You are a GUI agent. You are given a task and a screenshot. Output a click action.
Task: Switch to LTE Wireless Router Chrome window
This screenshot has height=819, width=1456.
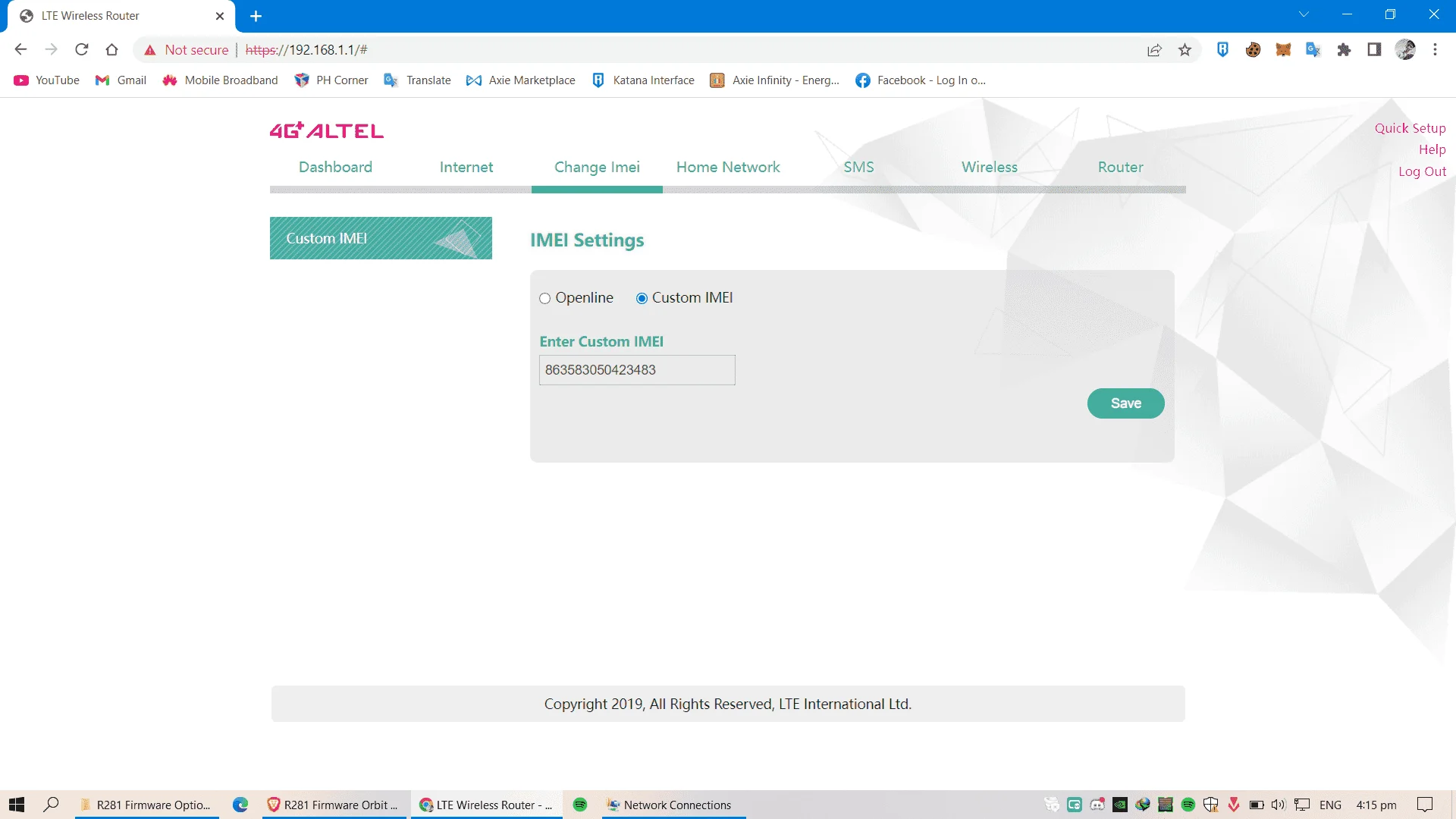487,805
